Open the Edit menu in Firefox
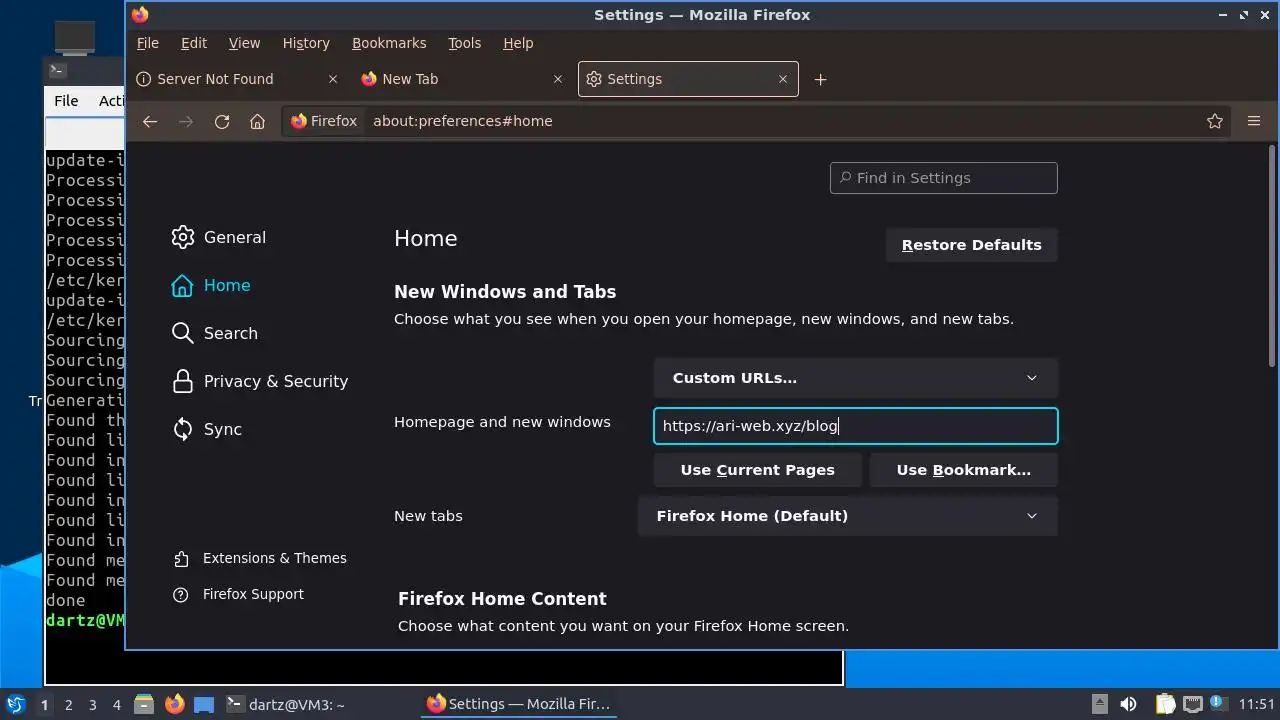 194,43
